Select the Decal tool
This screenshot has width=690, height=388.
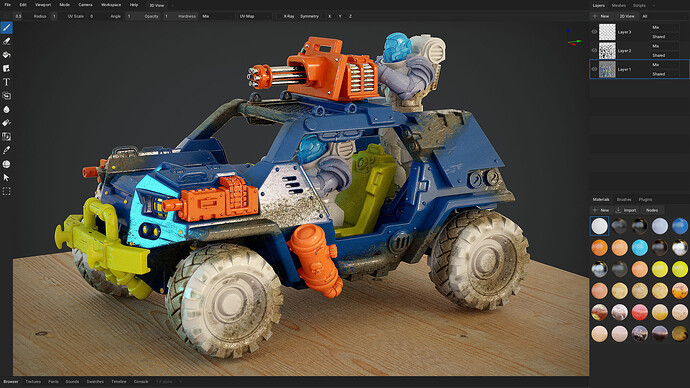point(6,69)
